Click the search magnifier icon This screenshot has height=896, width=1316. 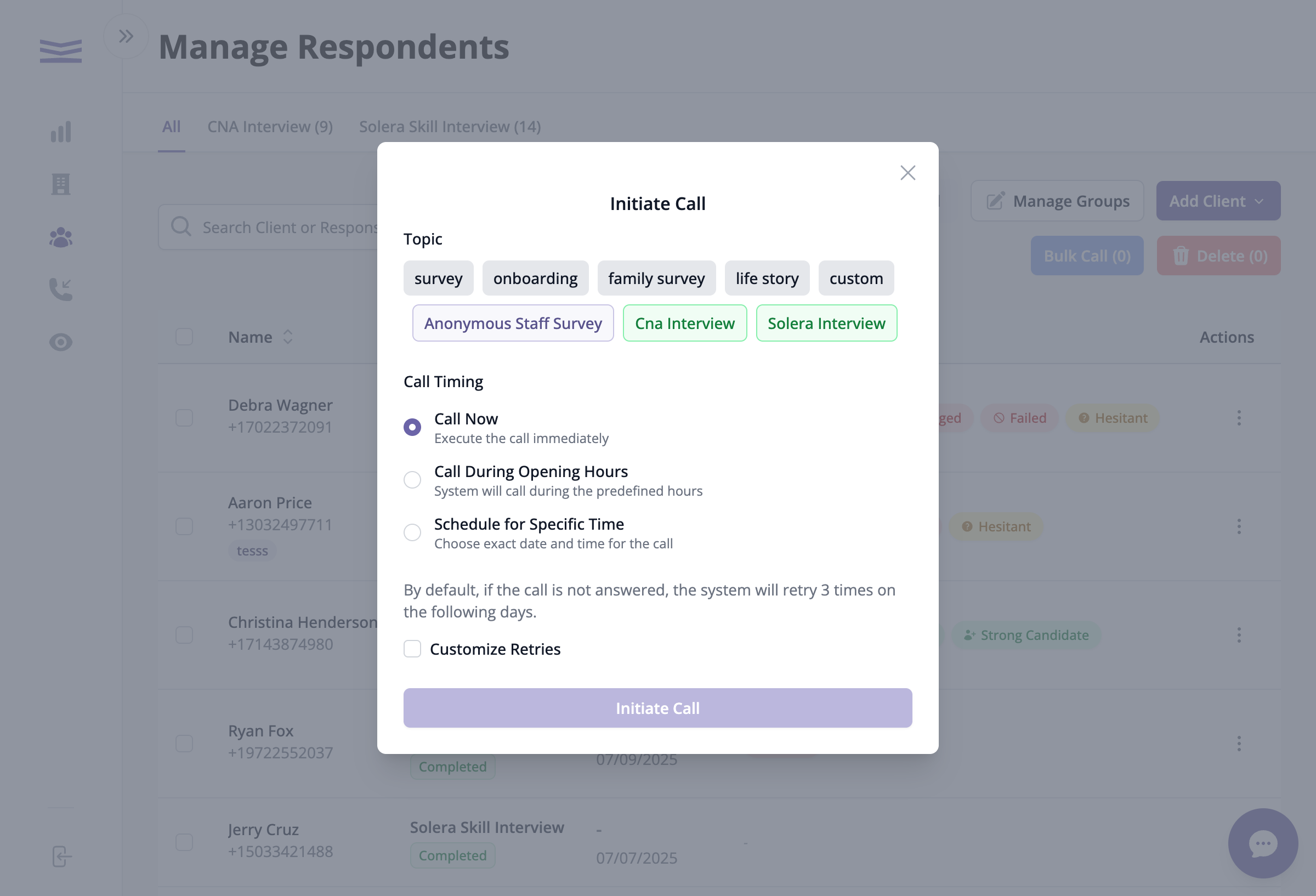coord(180,226)
